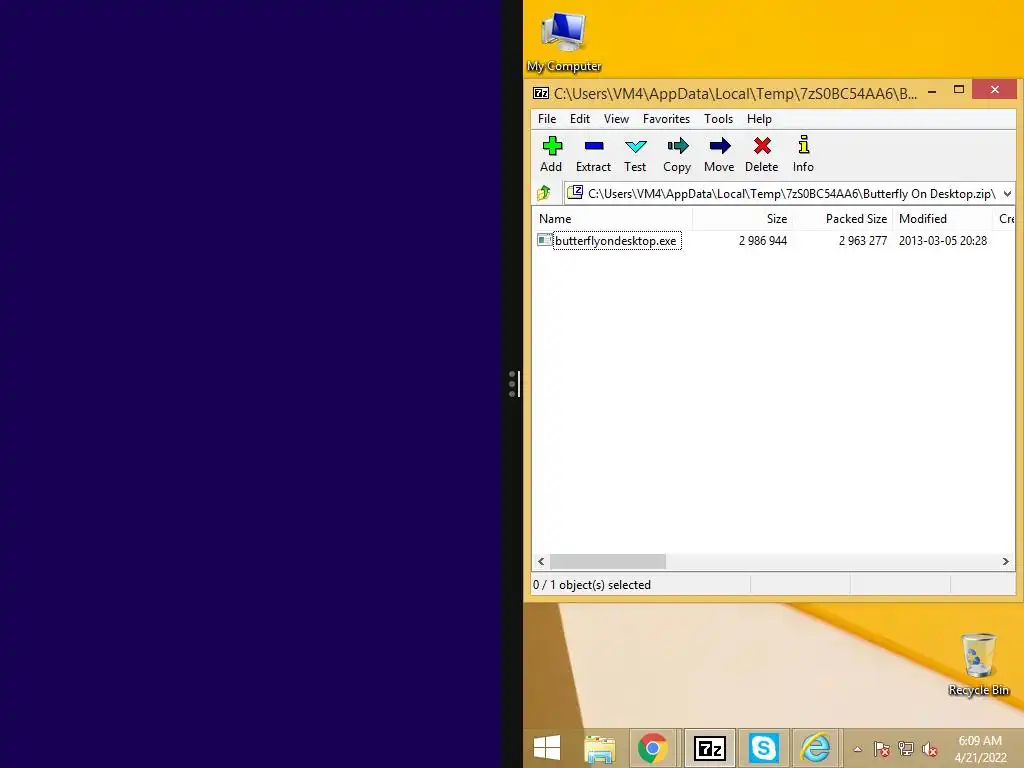Open the View menu

click(616, 119)
